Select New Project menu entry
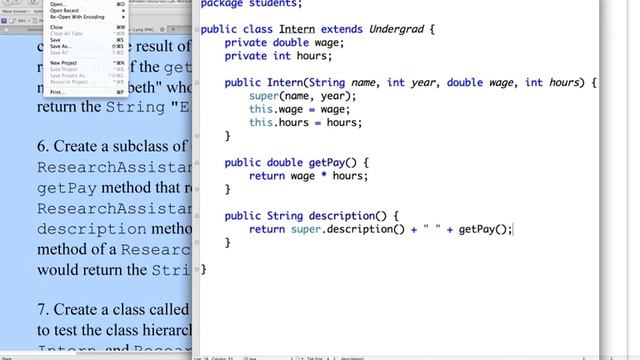Viewport: 640px width, 360px height. pyautogui.click(x=86, y=63)
